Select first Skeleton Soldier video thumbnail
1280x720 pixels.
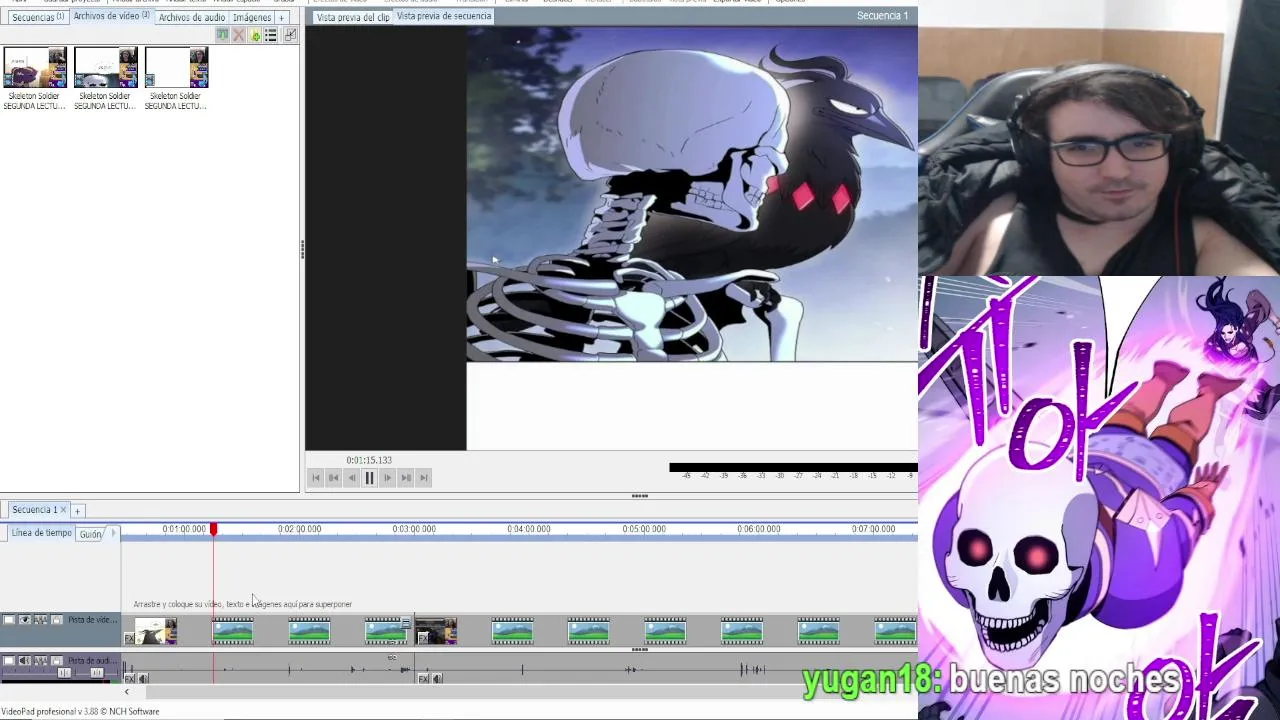coord(35,68)
